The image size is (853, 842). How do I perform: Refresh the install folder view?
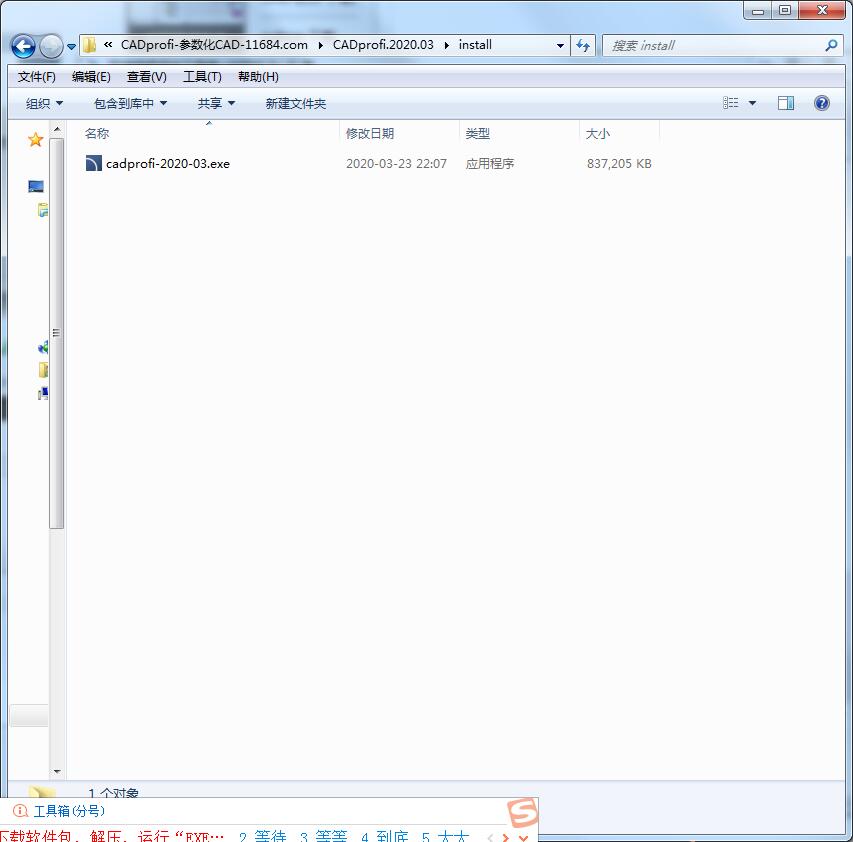(x=583, y=46)
